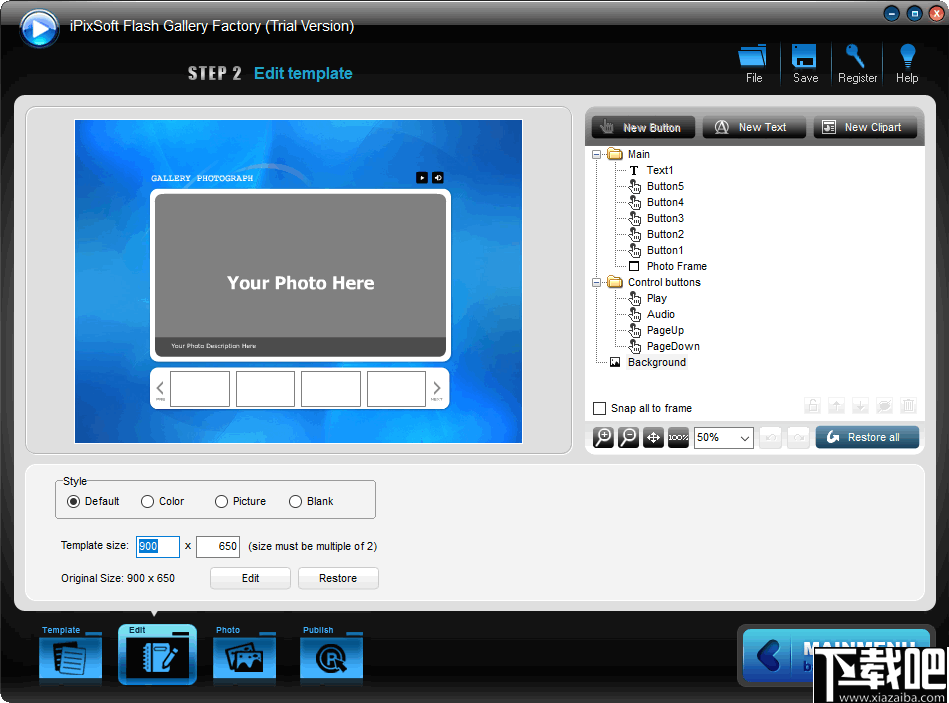Viewport: 949px width, 703px height.
Task: Click the template width field 900
Action: (x=158, y=546)
